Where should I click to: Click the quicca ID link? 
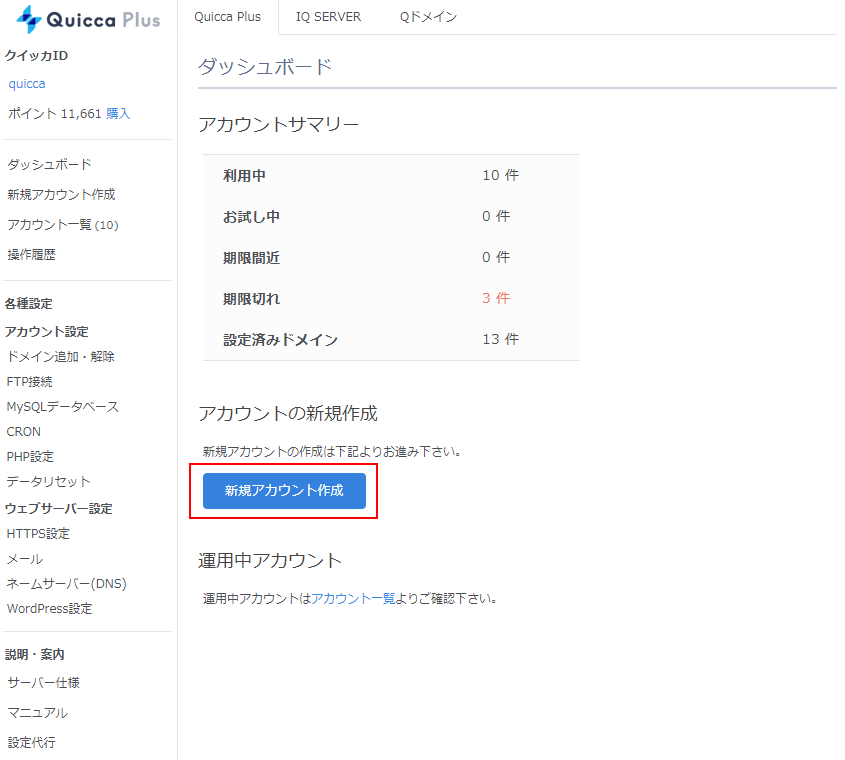pos(27,84)
